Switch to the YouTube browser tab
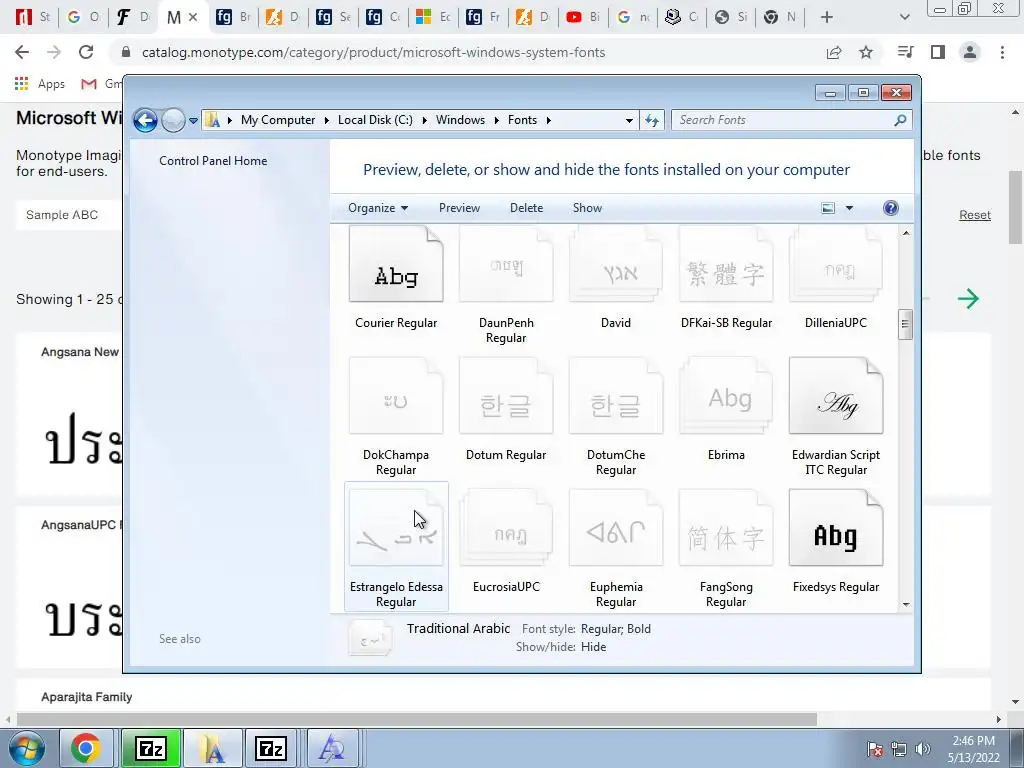The width and height of the screenshot is (1024, 768). coord(584,17)
